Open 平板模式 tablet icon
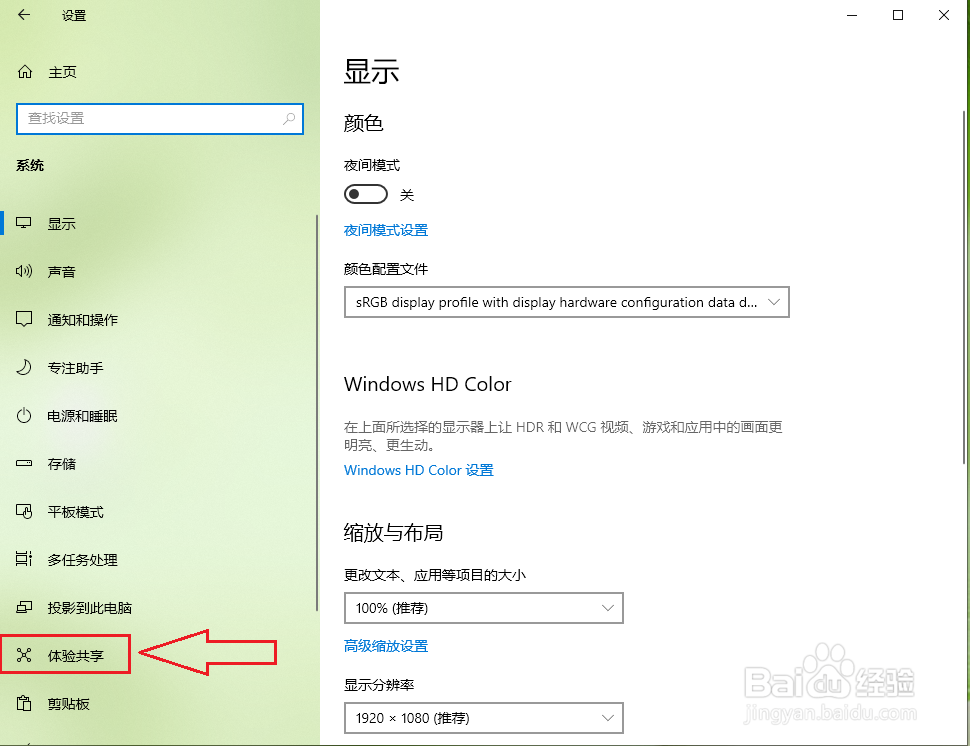Image resolution: width=970 pixels, height=746 pixels. 24,512
